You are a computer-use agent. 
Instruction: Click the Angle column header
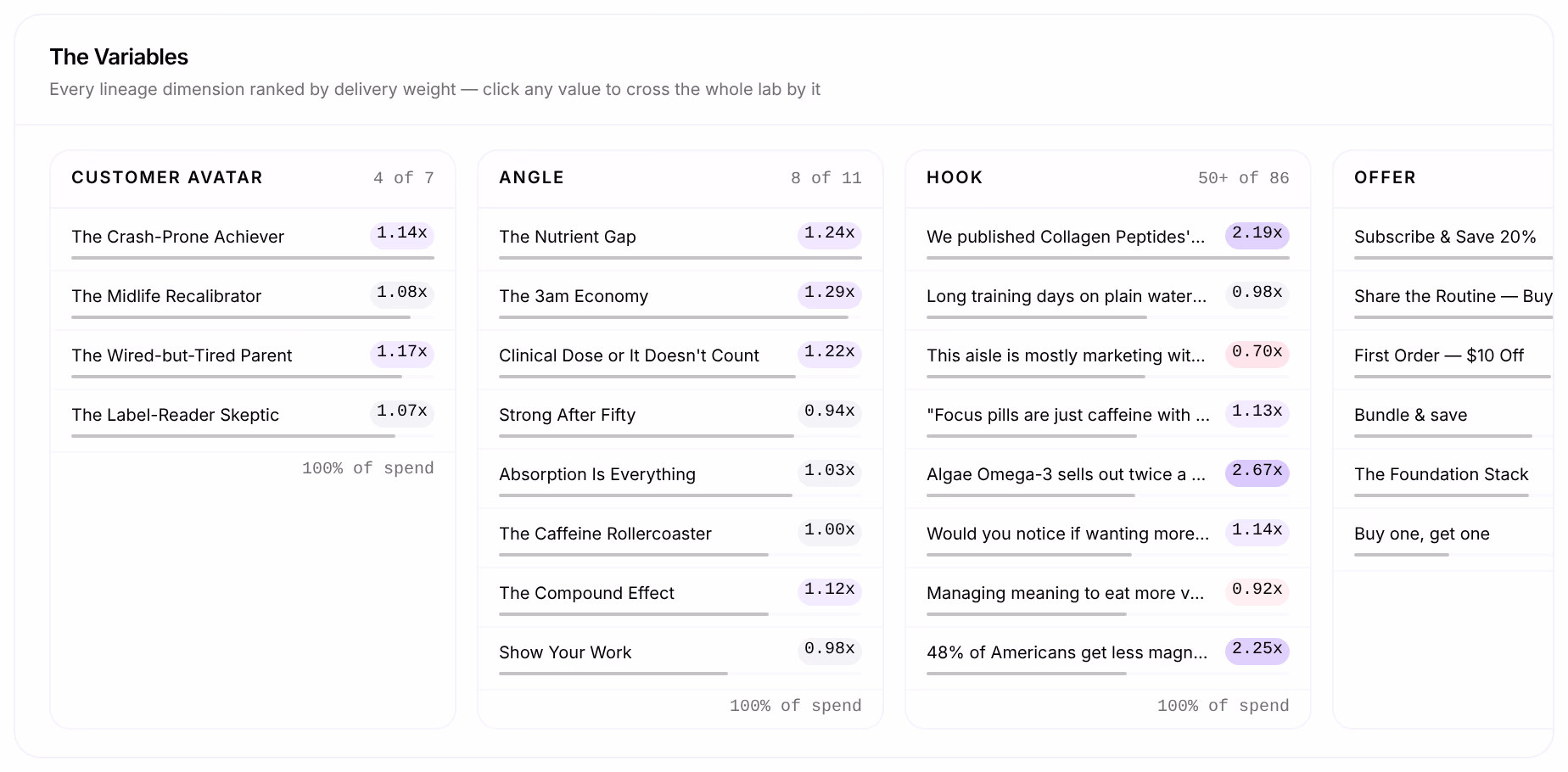point(531,177)
